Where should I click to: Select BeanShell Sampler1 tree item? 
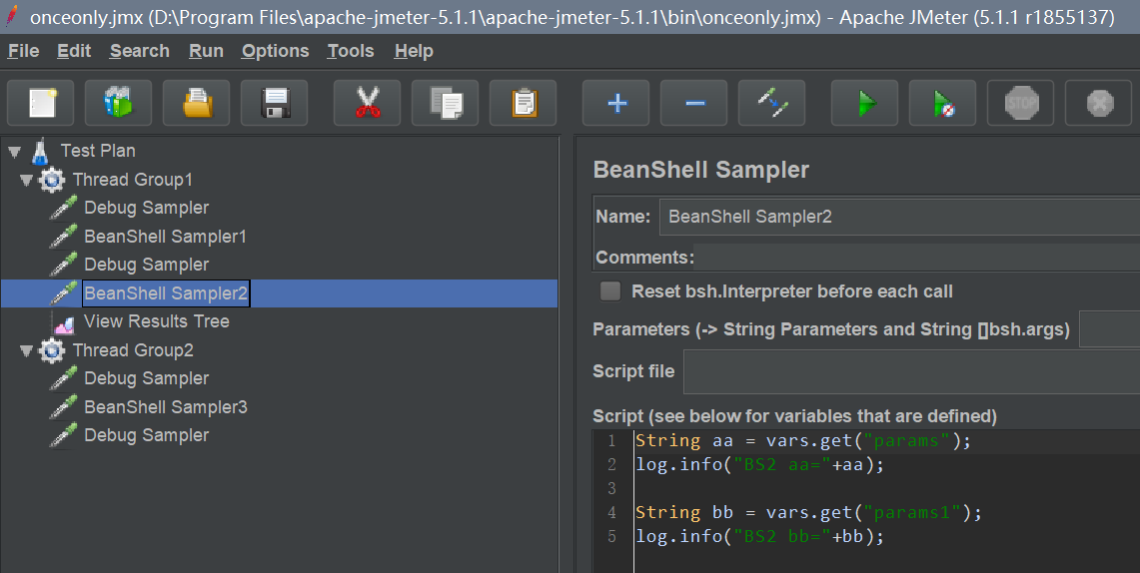[x=165, y=236]
